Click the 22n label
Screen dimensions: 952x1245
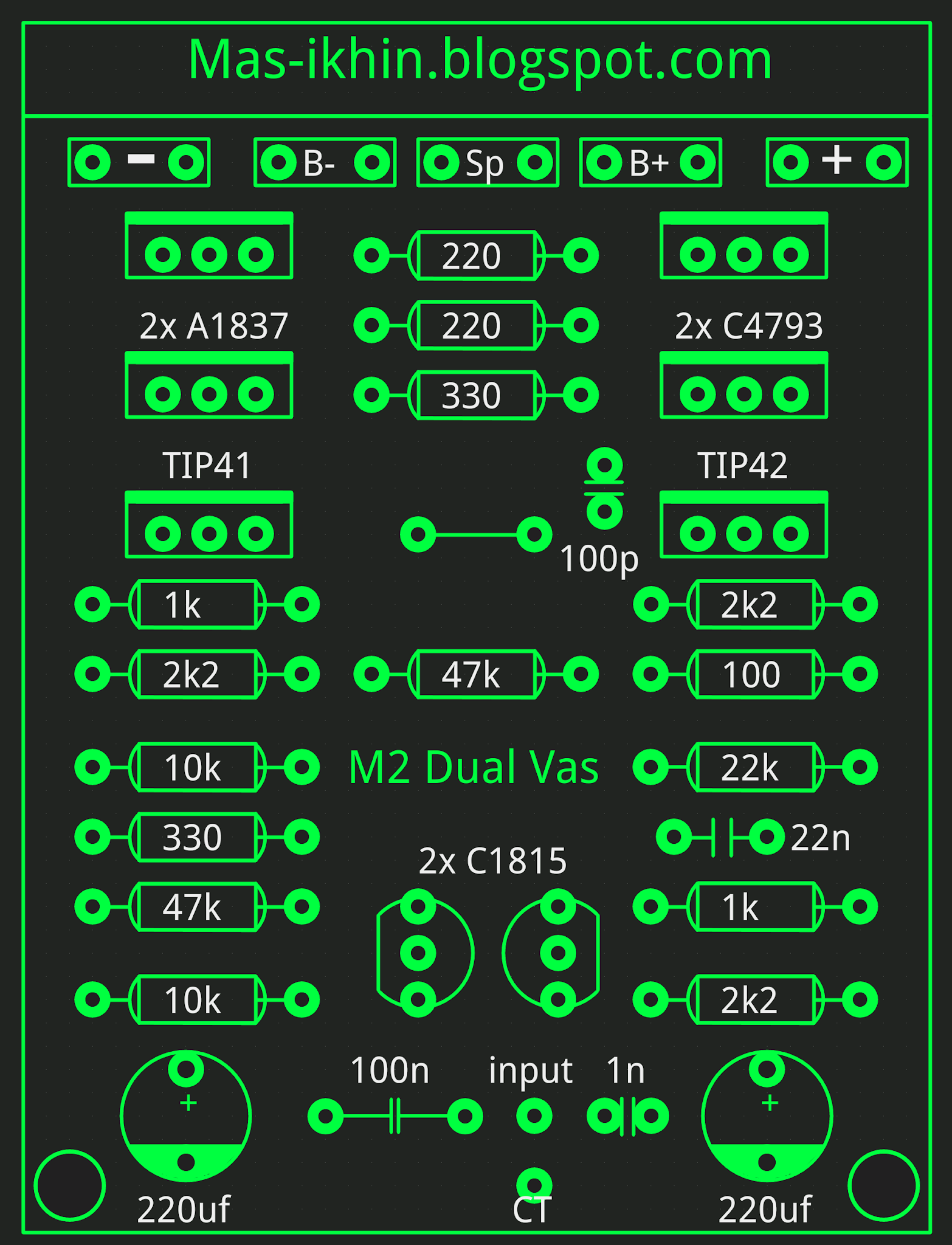click(820, 838)
